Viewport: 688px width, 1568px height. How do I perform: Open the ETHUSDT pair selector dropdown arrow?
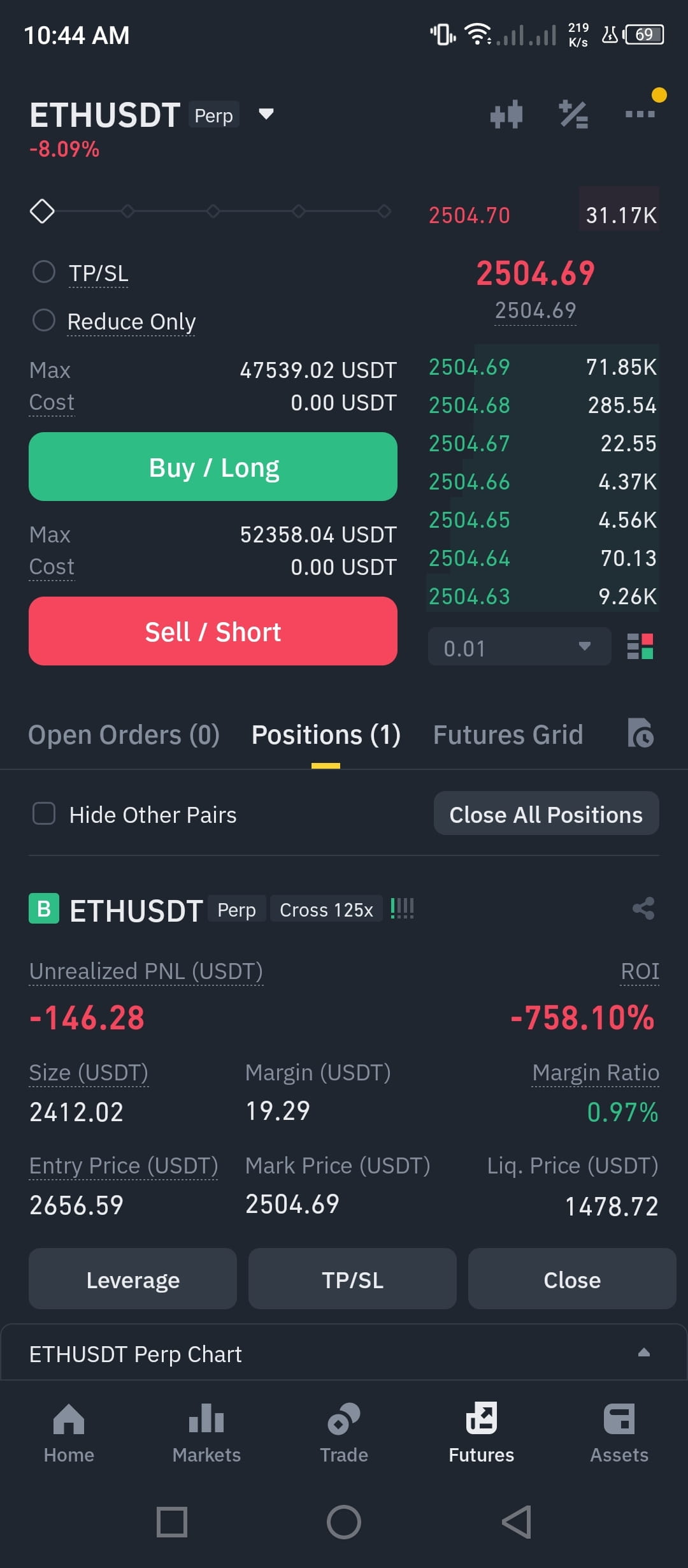coord(266,114)
